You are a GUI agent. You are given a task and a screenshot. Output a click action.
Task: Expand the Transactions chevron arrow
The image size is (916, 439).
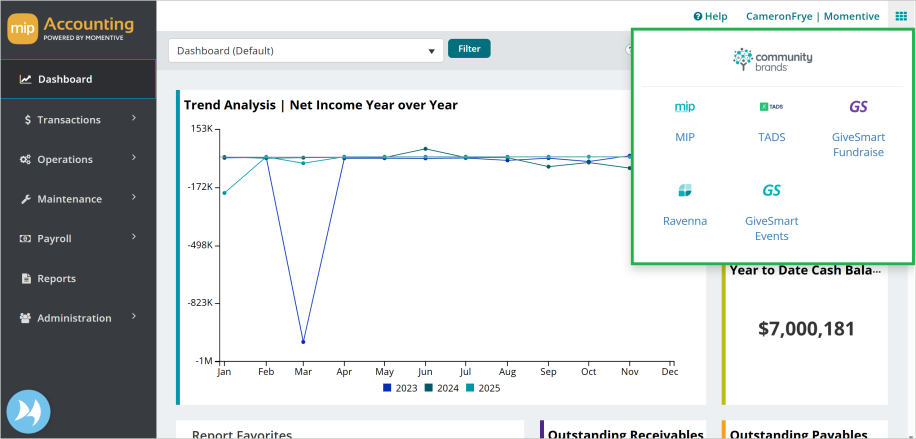pyautogui.click(x=134, y=118)
